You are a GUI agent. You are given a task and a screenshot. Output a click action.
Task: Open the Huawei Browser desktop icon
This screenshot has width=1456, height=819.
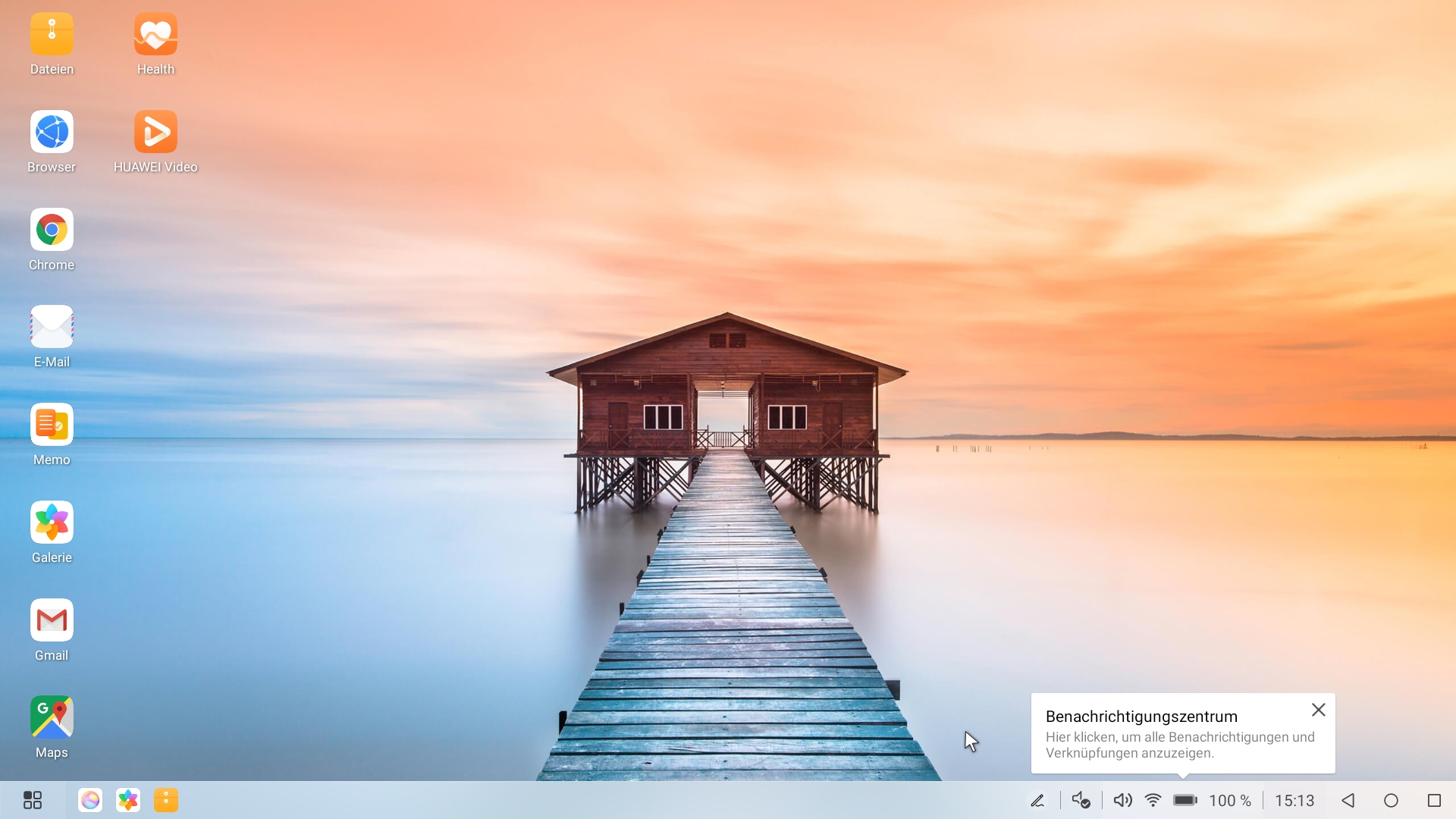tap(52, 132)
